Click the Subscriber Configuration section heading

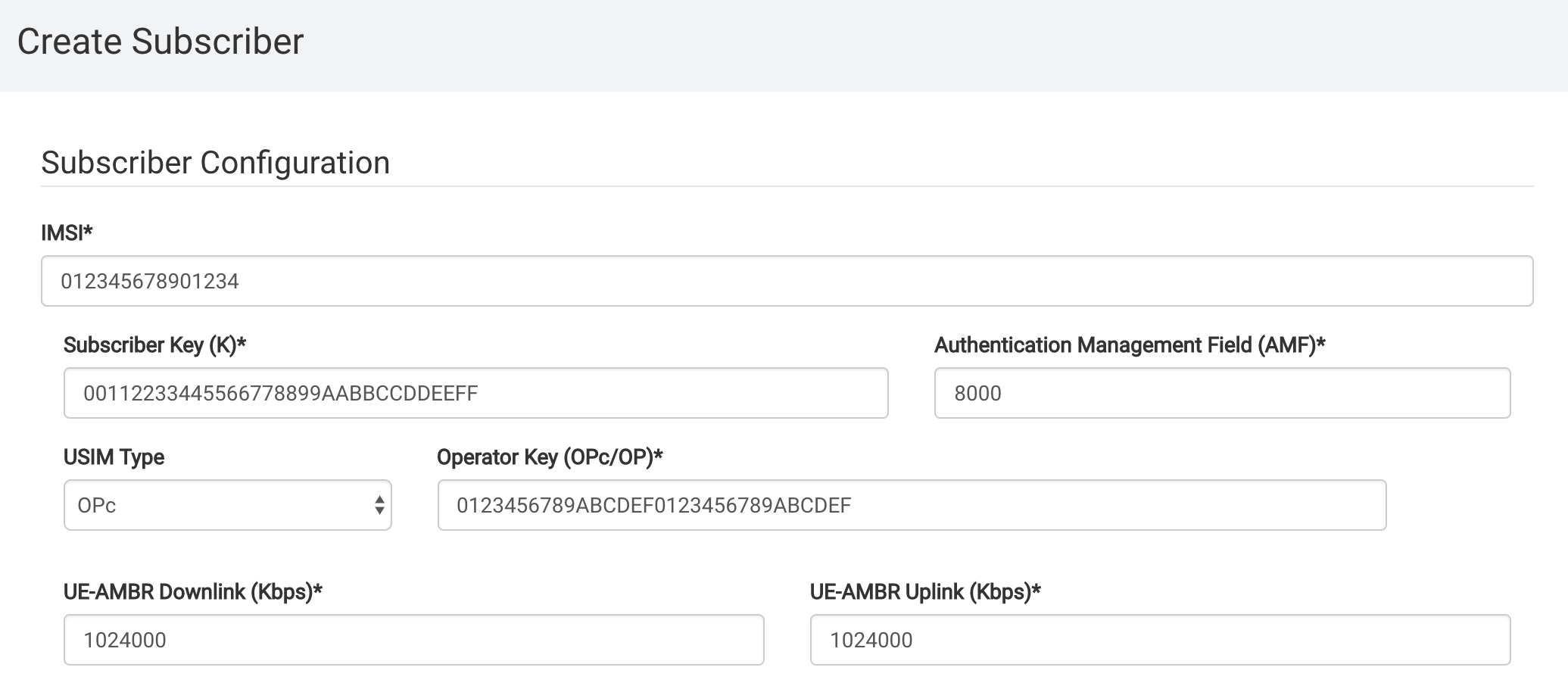(216, 163)
